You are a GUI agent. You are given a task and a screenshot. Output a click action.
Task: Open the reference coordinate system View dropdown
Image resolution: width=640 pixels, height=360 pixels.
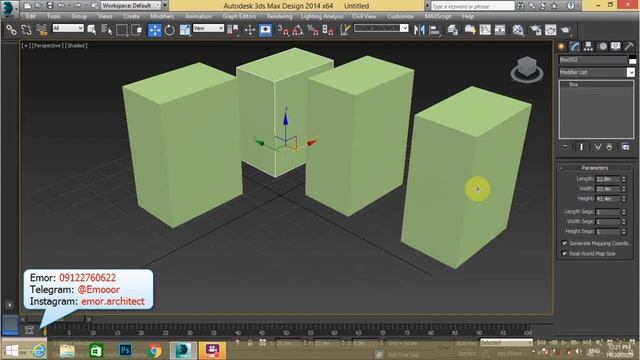coord(208,28)
